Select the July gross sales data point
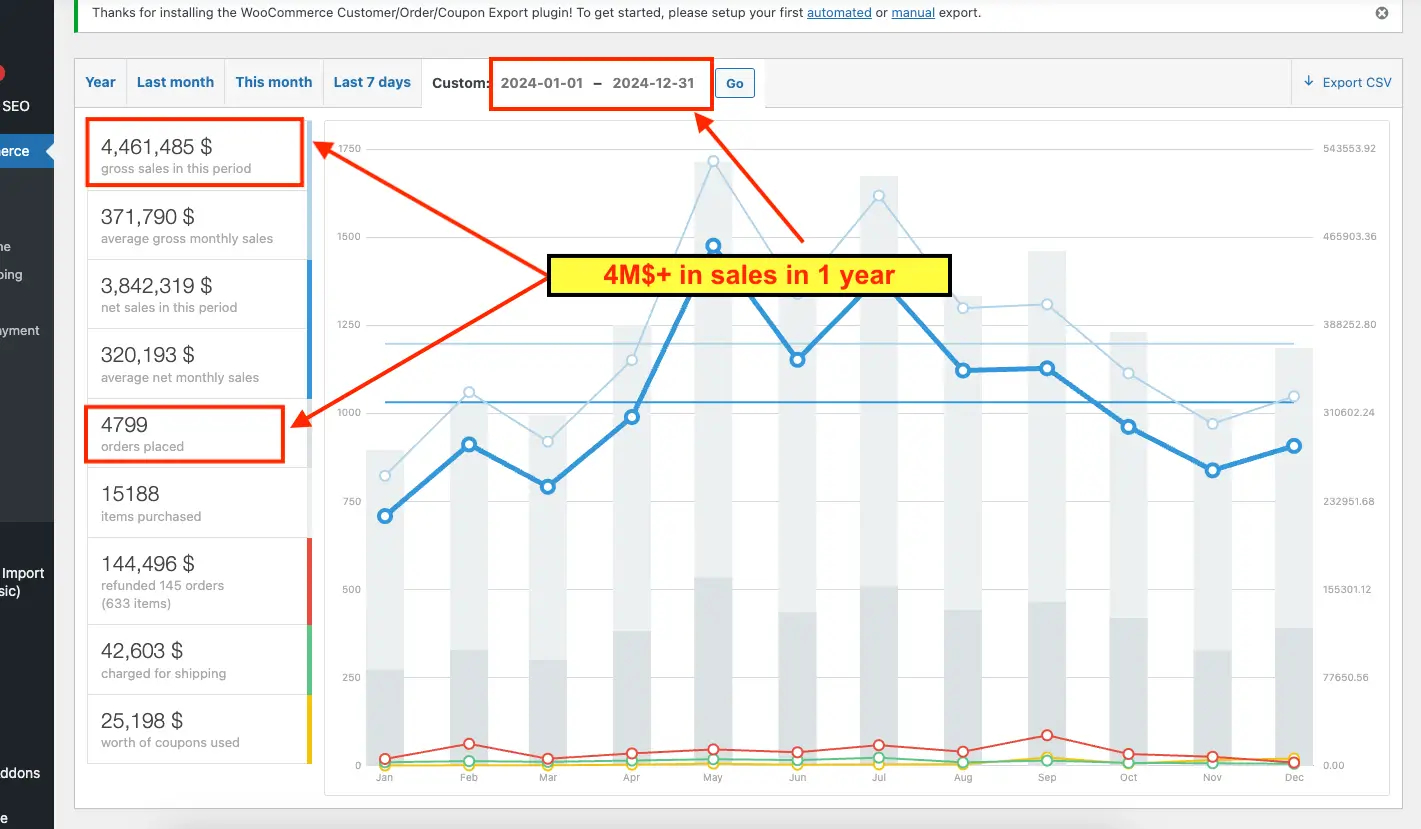 click(879, 196)
